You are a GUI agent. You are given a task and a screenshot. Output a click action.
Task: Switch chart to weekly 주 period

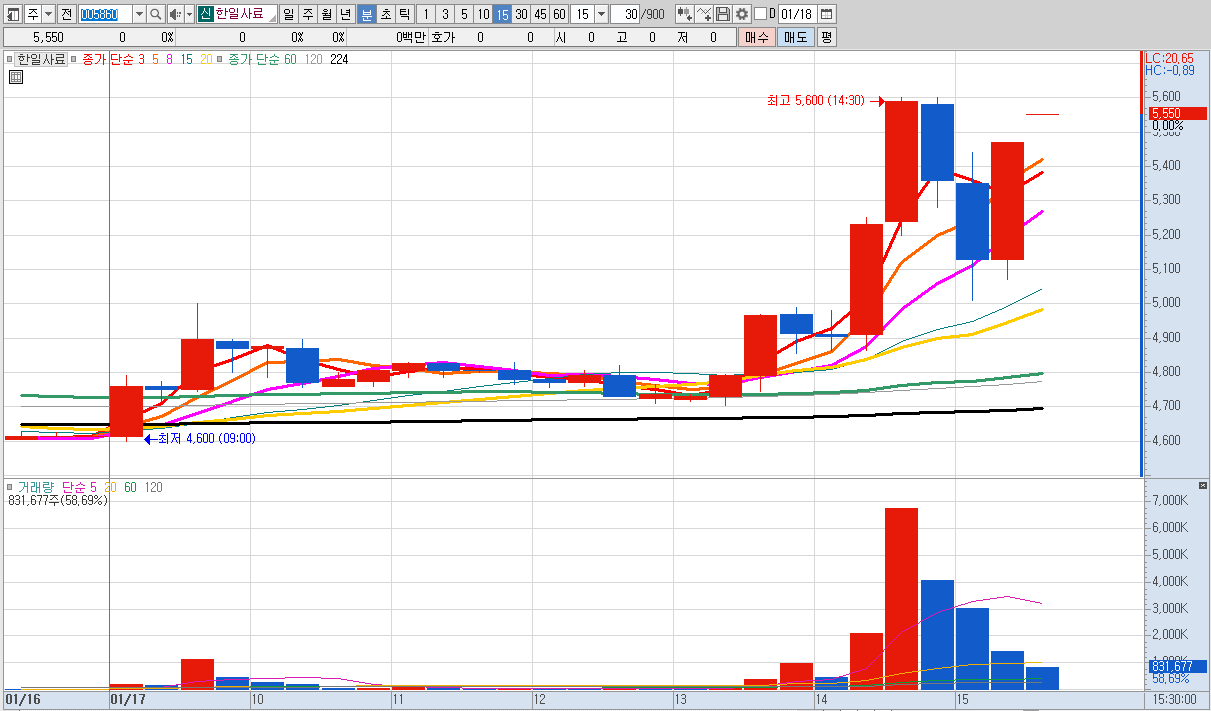307,14
